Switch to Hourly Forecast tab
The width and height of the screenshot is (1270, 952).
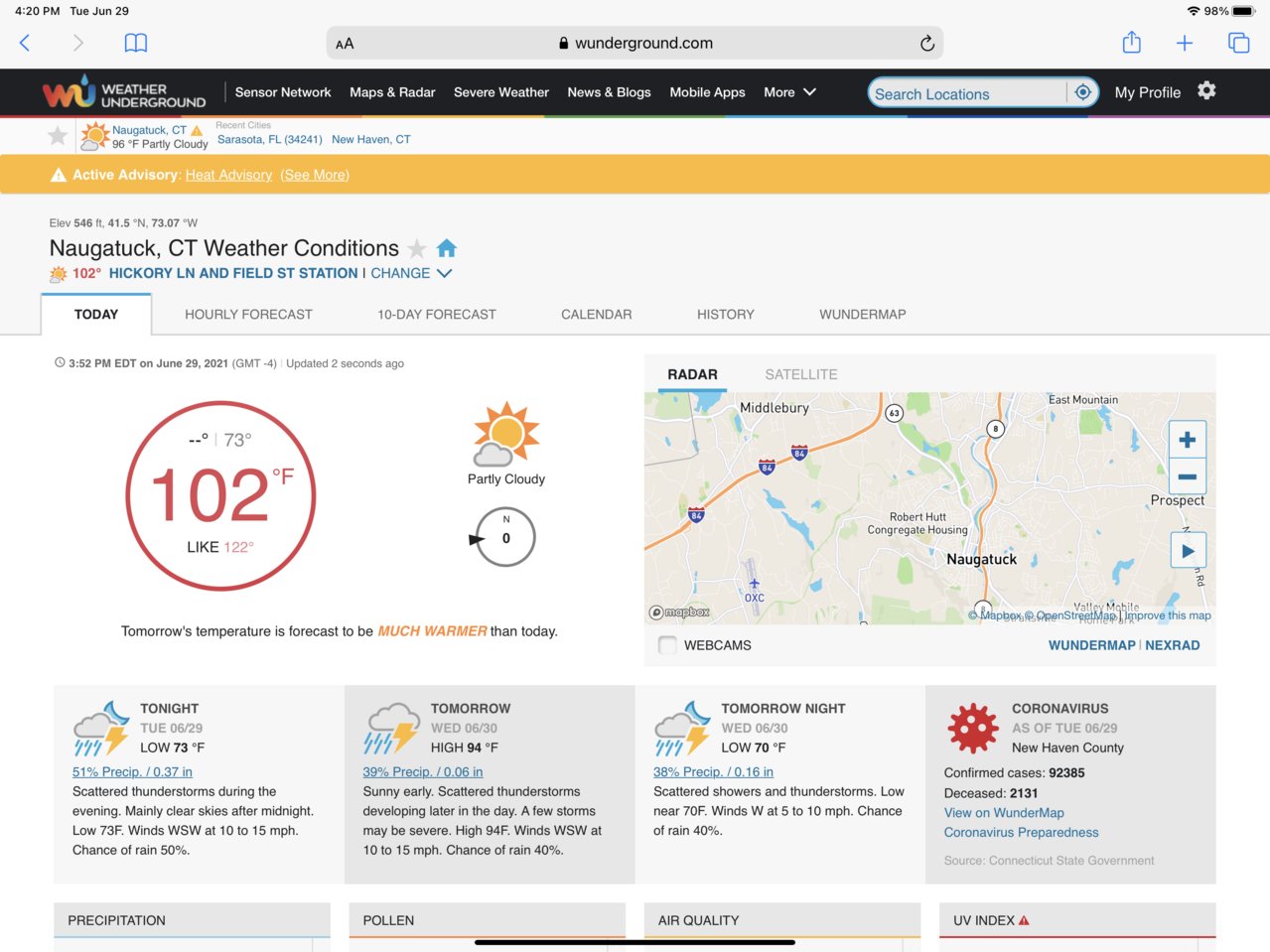coord(248,315)
